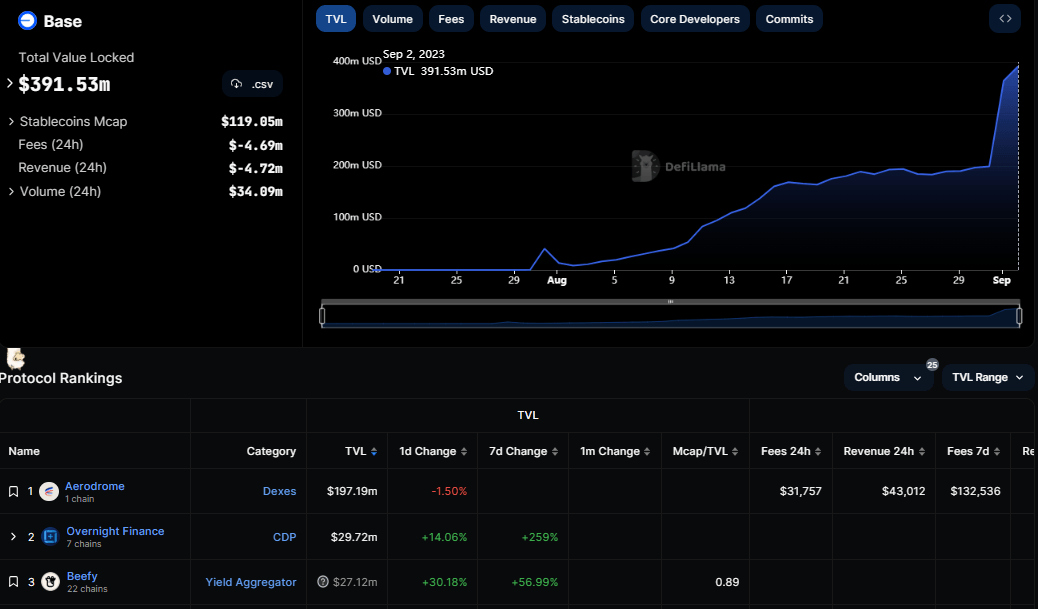
Task: Expand the Overnight Finance row
Action: coord(13,537)
